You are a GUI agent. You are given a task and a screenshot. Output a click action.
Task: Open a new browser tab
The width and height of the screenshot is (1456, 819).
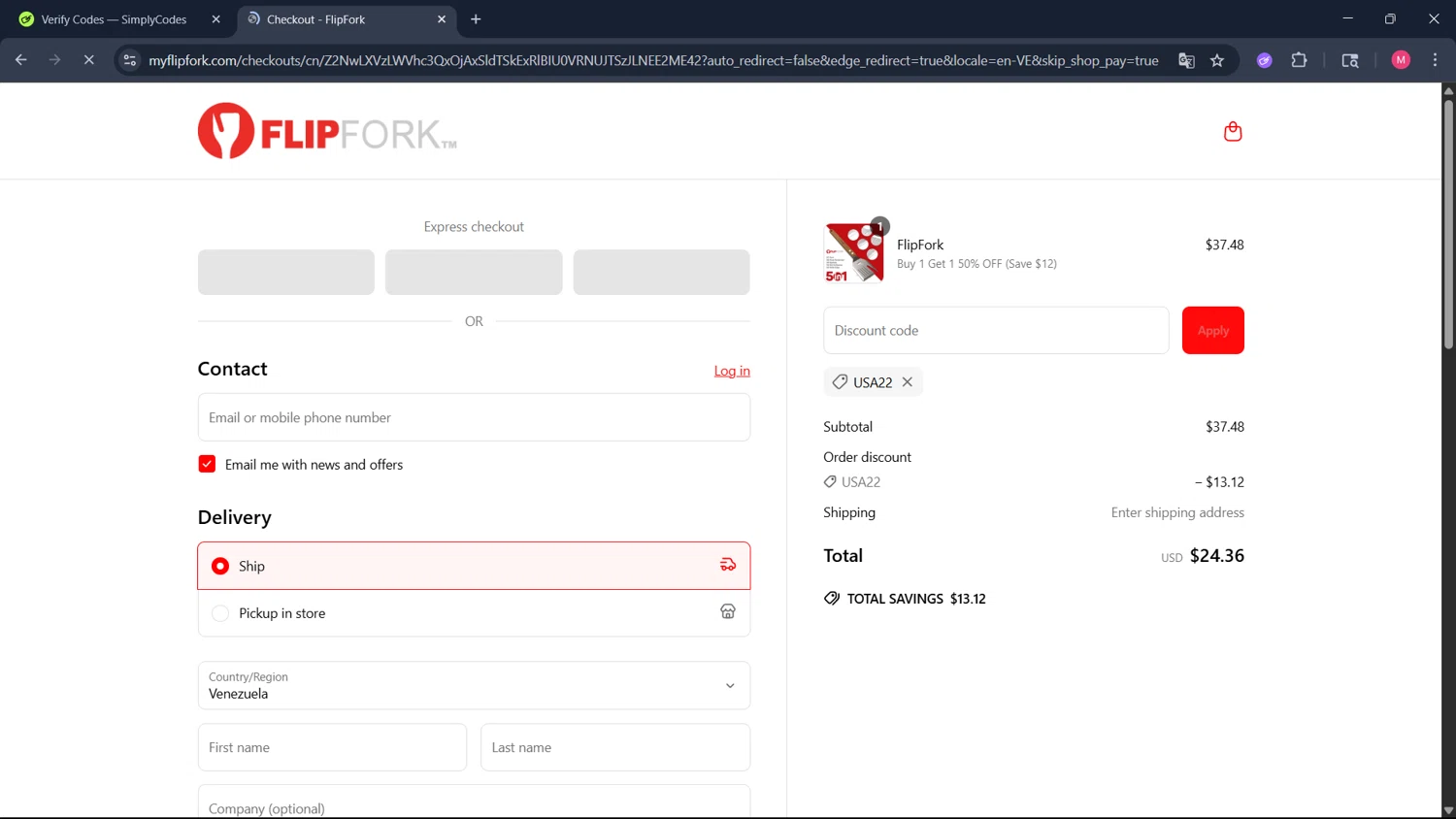[x=476, y=19]
